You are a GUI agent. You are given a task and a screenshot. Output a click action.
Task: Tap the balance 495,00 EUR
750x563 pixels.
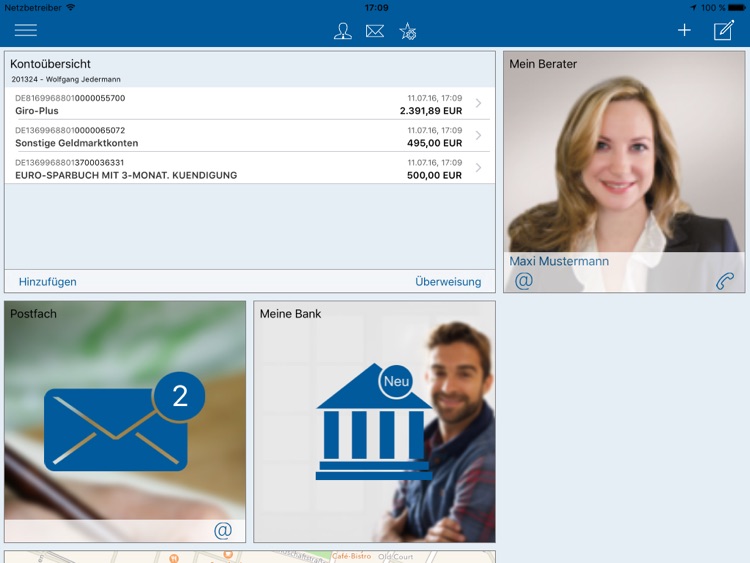coord(434,143)
